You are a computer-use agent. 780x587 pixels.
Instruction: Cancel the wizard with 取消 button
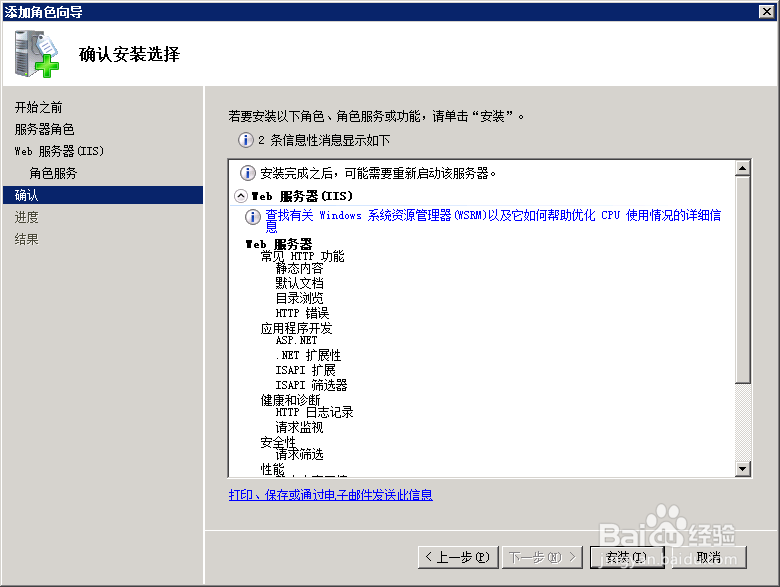point(709,557)
